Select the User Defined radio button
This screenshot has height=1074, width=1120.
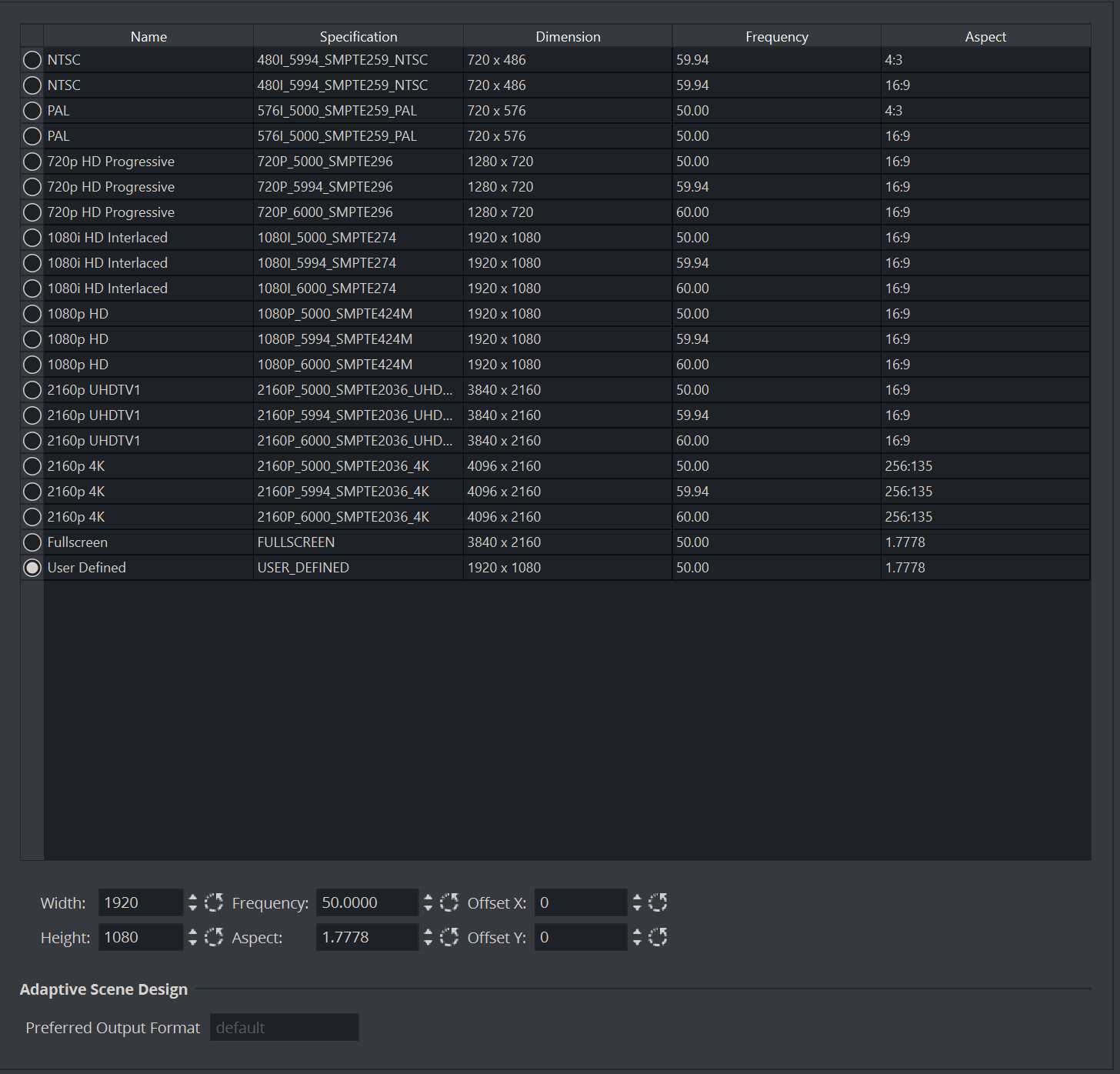[32, 568]
